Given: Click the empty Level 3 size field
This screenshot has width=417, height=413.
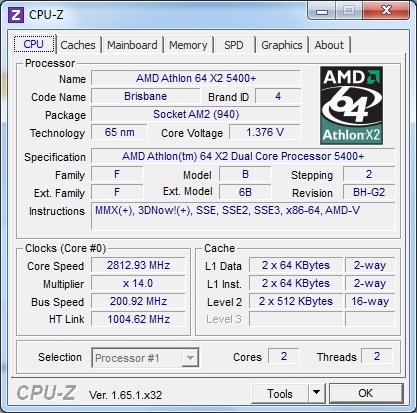Looking at the screenshot, I should (x=296, y=319).
